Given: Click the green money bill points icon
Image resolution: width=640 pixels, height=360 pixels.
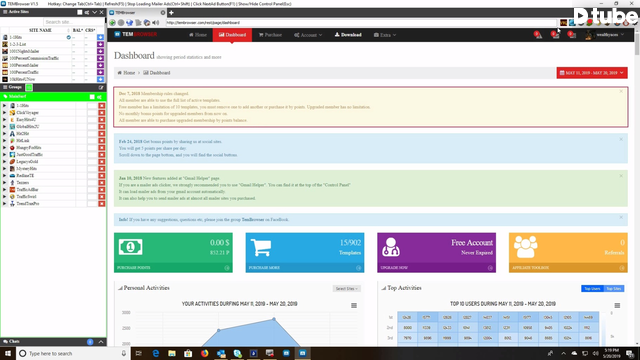Looking at the screenshot, I should [131, 247].
